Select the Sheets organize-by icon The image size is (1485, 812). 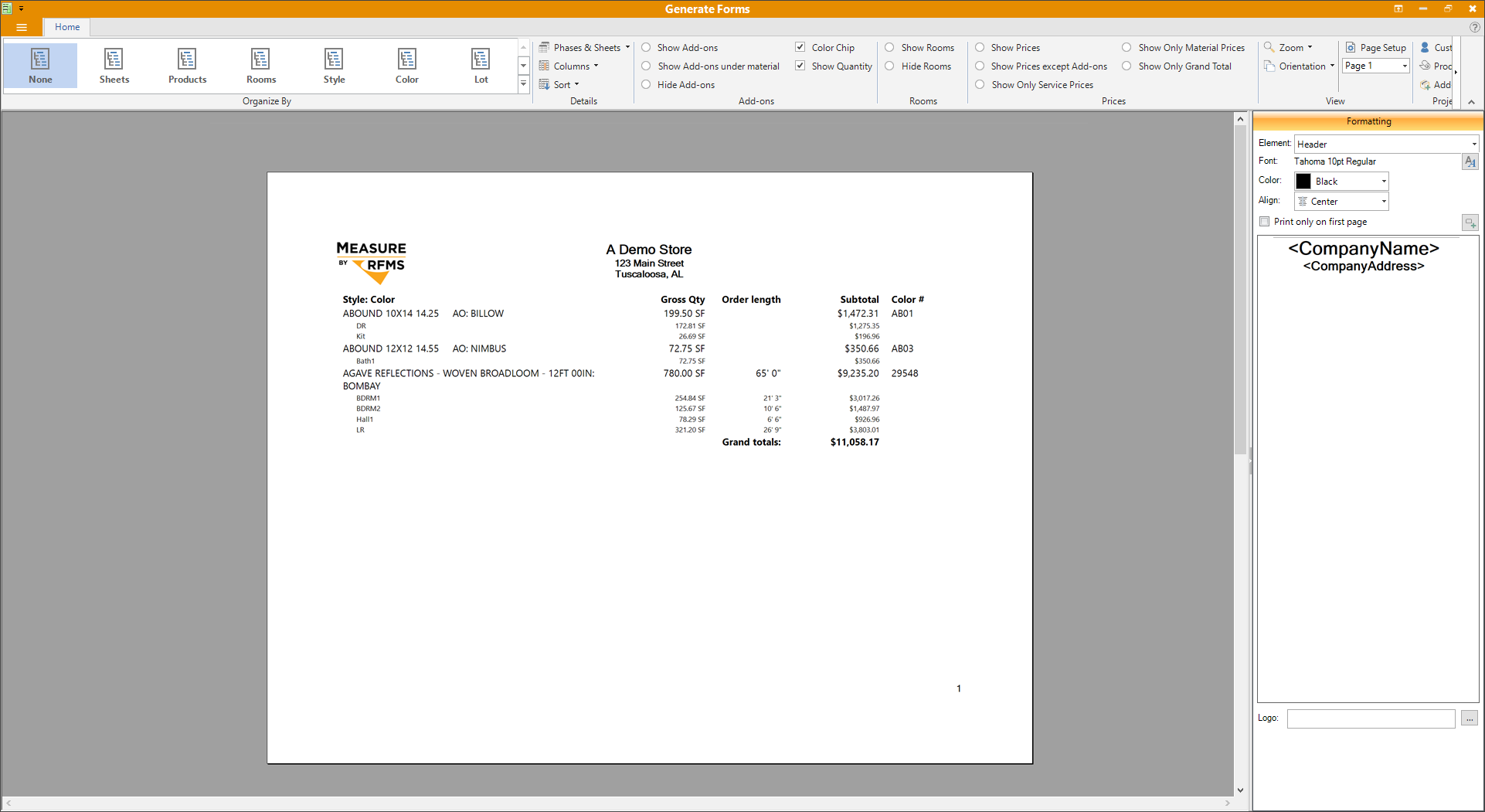point(114,65)
